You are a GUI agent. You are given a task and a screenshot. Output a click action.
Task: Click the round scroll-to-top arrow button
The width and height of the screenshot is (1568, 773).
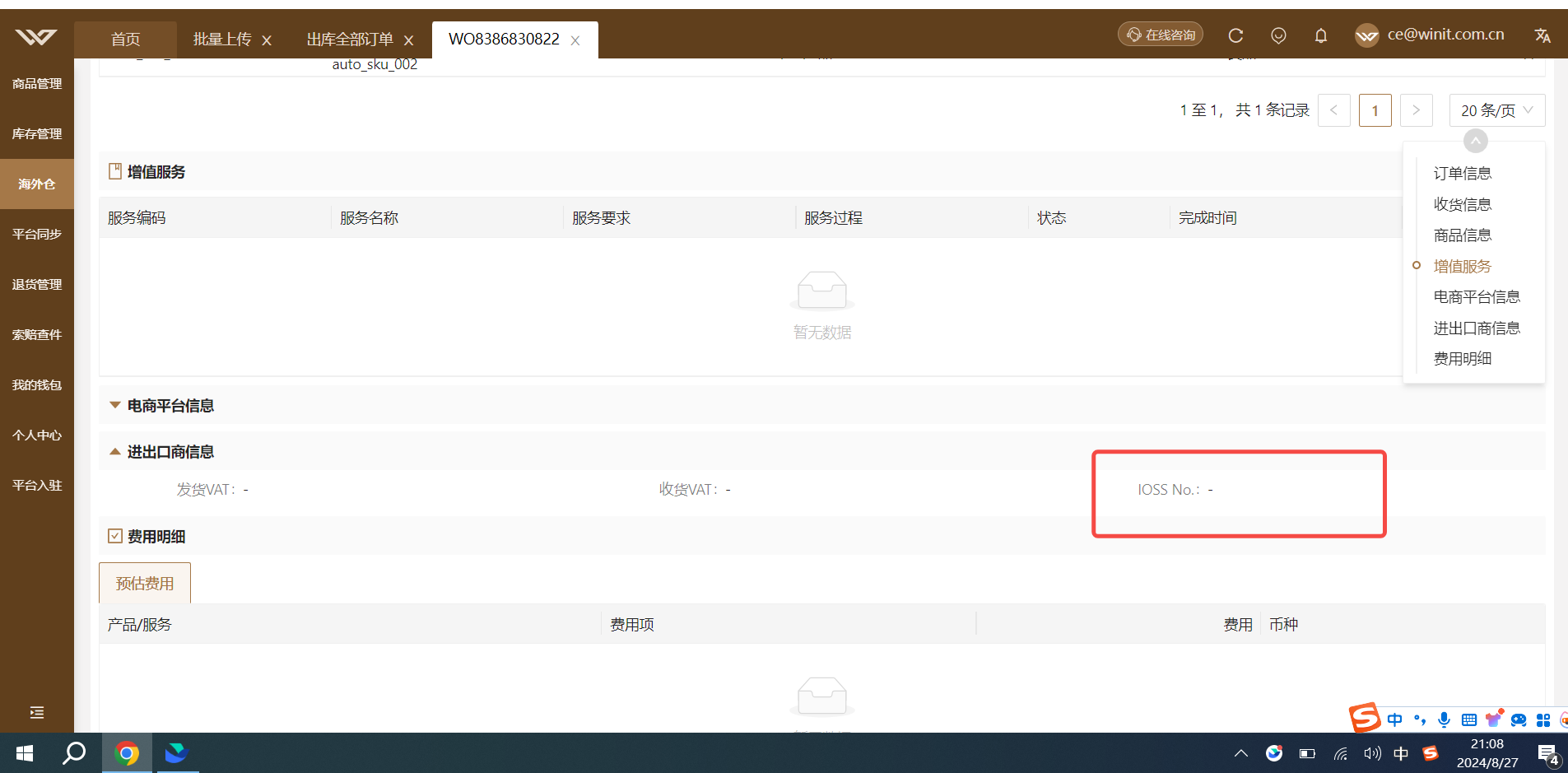[x=1476, y=142]
